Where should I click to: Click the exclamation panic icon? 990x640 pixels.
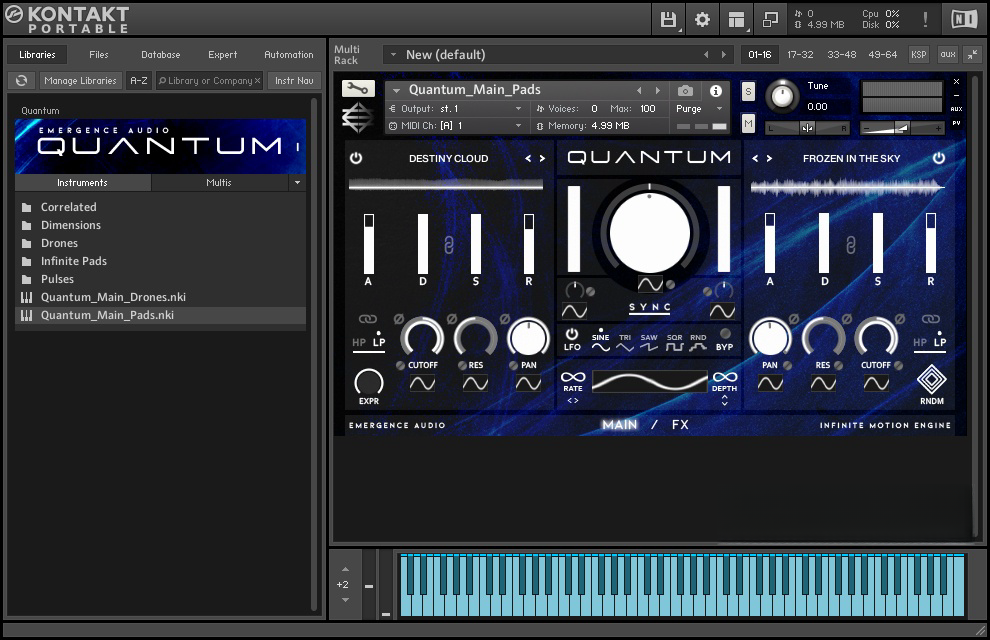point(925,20)
